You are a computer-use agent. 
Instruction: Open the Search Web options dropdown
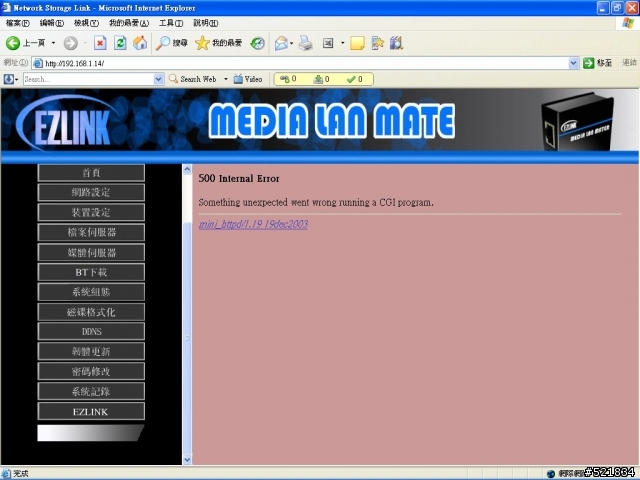(226, 79)
